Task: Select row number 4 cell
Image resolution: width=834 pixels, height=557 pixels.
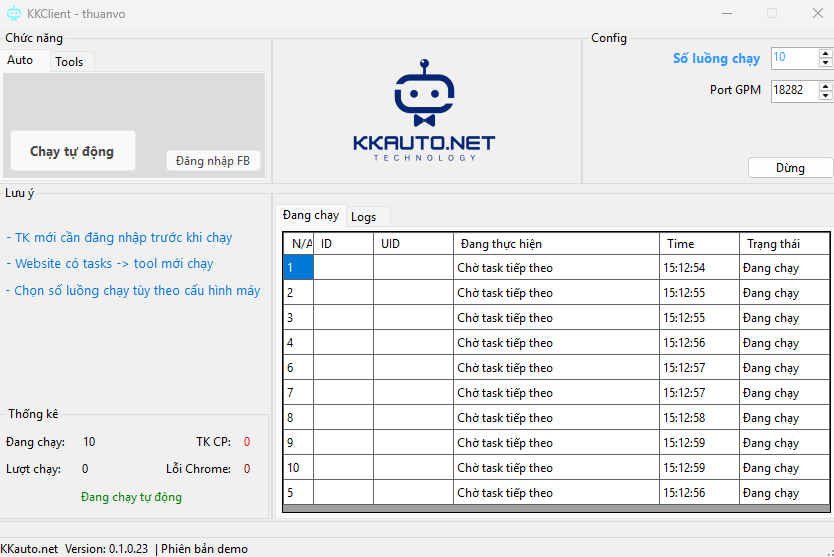Action: click(x=298, y=343)
